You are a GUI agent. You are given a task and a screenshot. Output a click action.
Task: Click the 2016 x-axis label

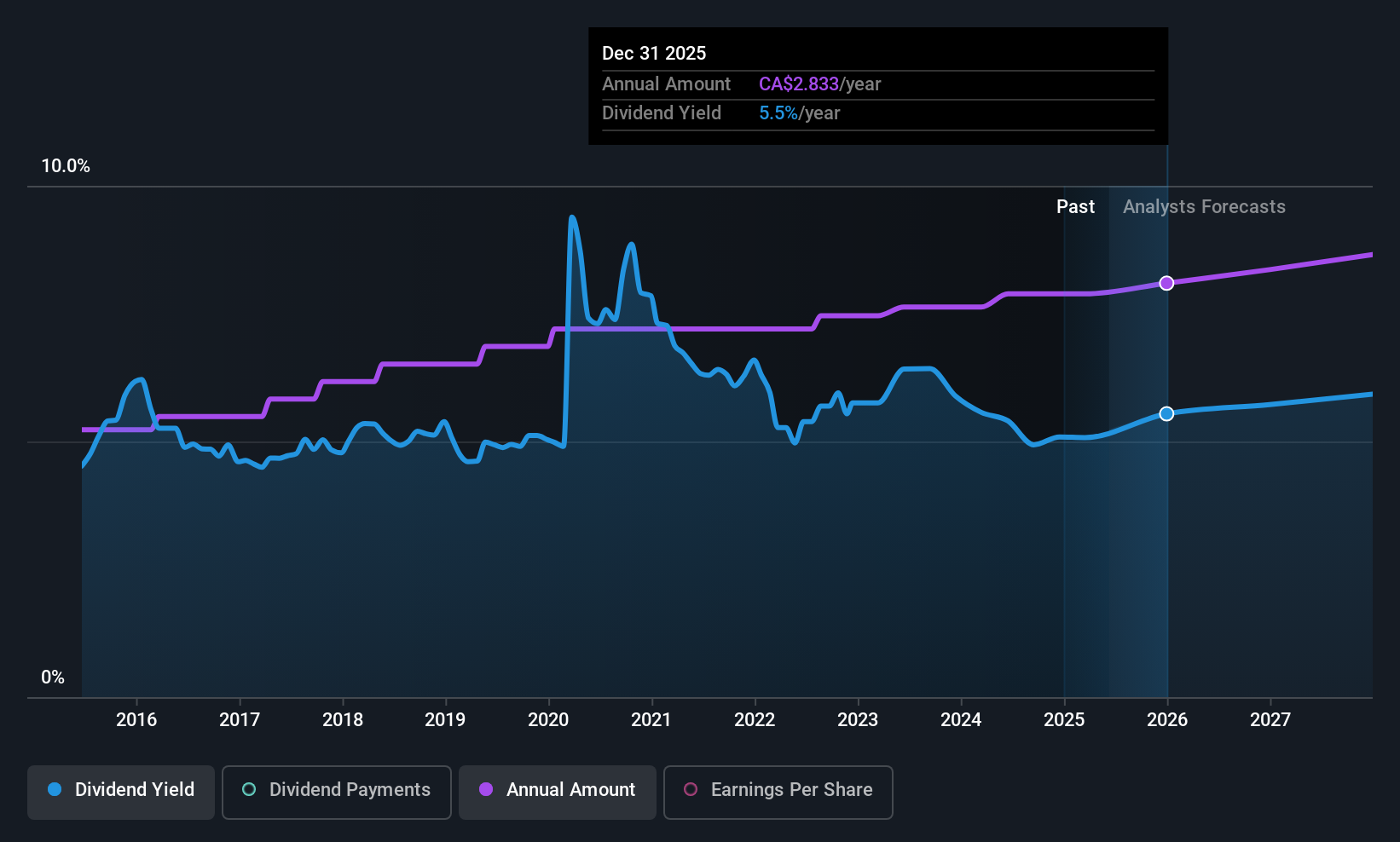(136, 720)
